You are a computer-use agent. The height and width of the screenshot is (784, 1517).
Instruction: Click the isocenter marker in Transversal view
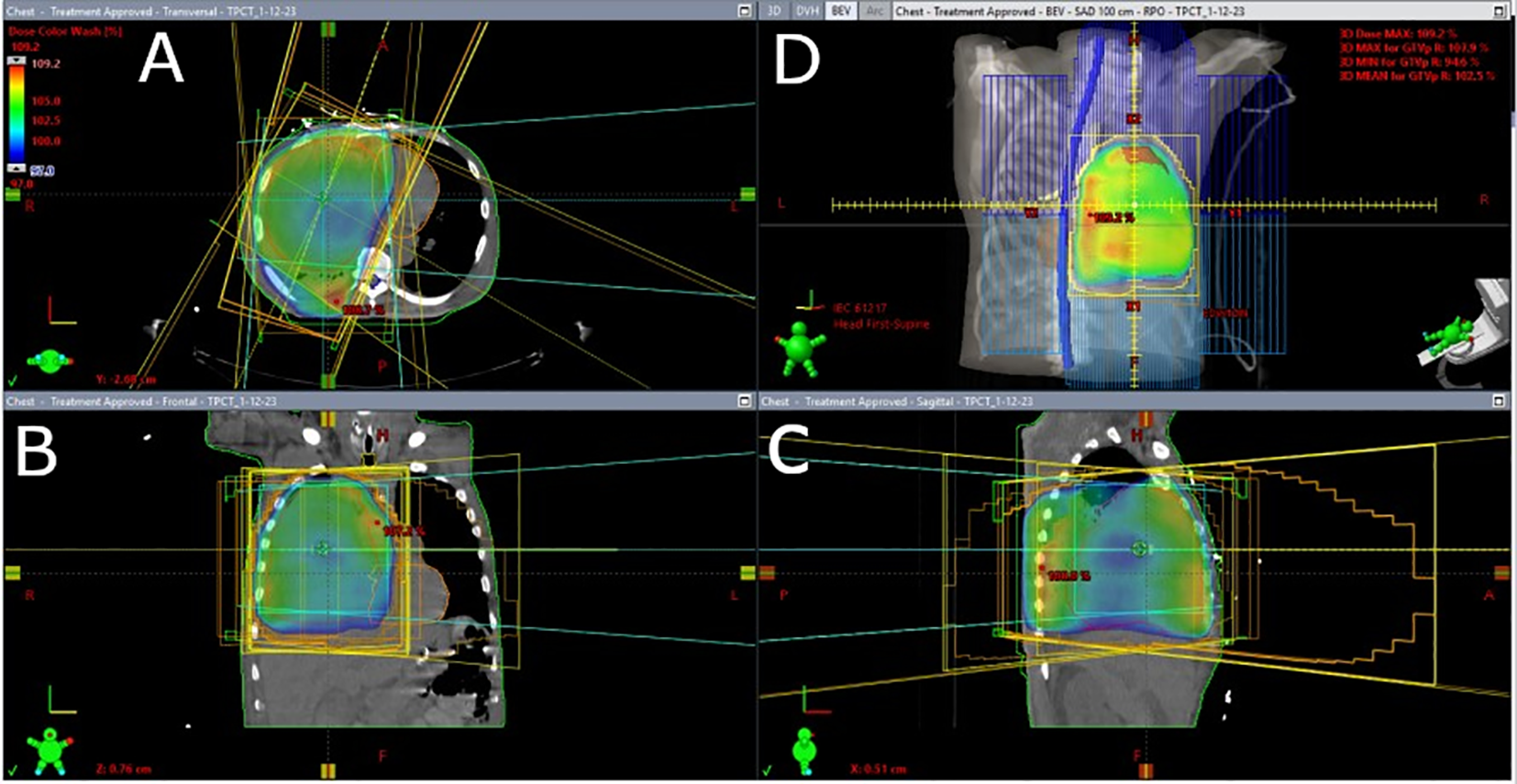tap(322, 196)
